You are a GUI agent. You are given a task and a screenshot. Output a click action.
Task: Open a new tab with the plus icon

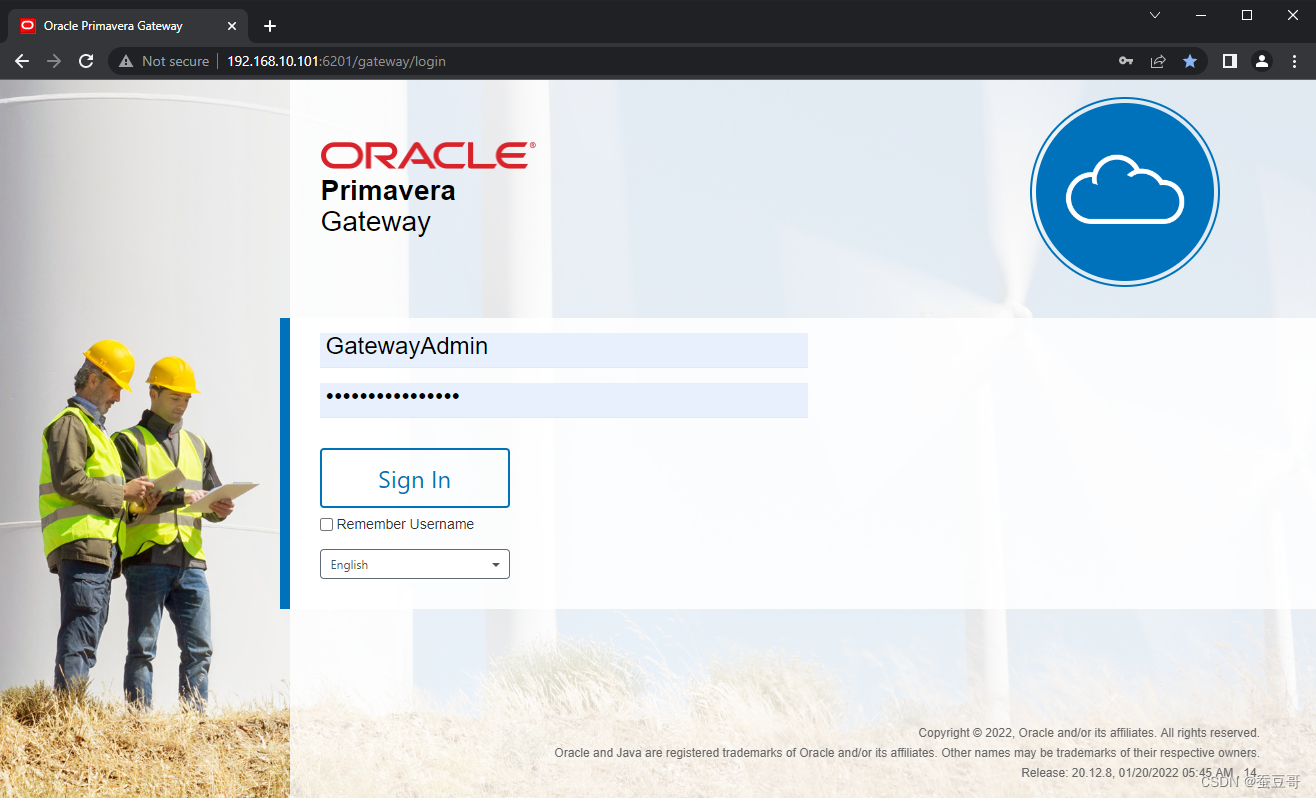[270, 26]
